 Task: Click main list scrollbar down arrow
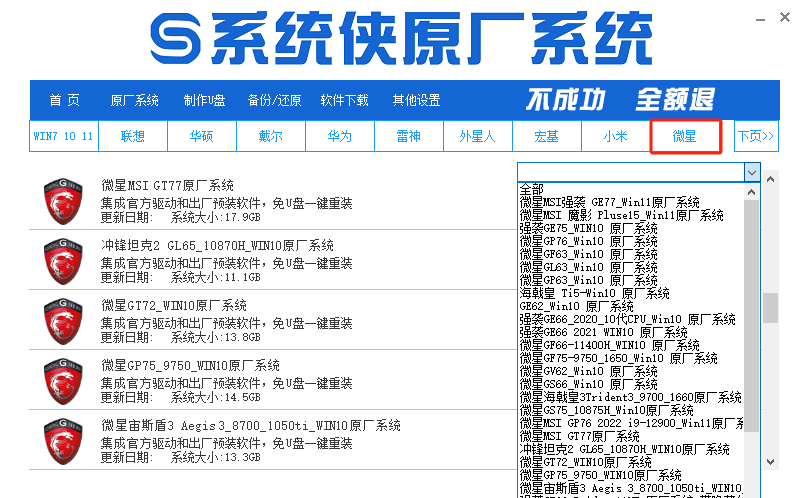coord(770,462)
